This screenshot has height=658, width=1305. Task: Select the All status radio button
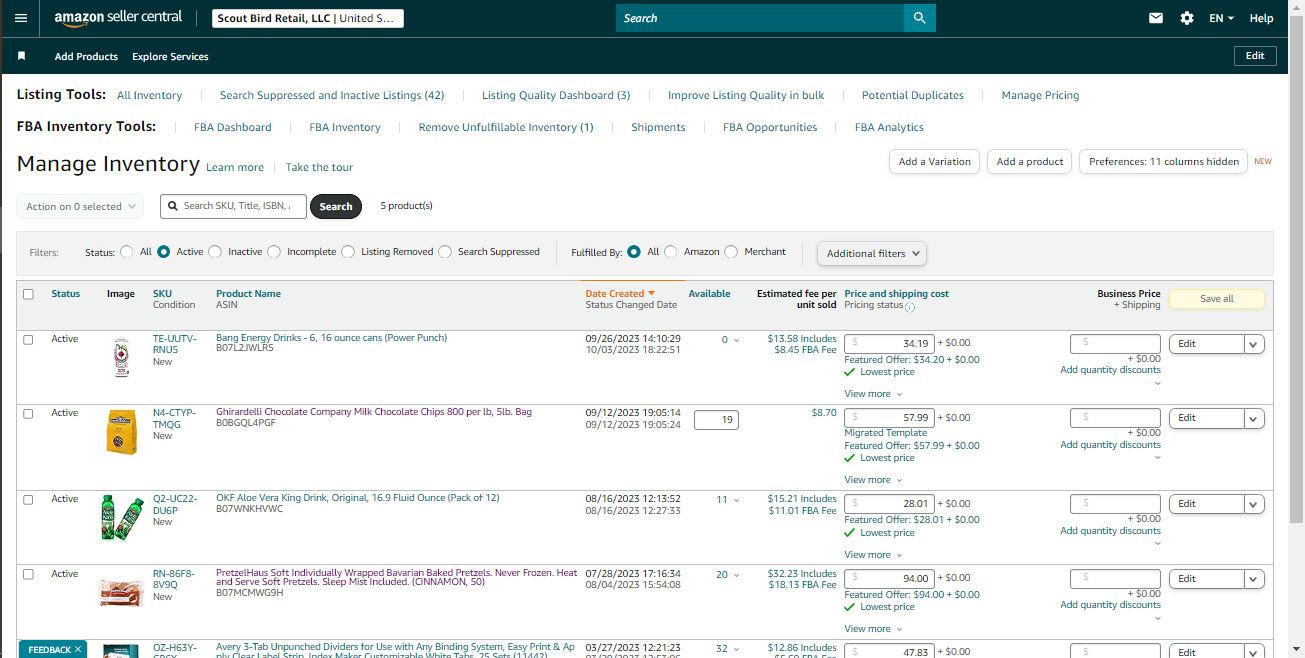(x=127, y=252)
